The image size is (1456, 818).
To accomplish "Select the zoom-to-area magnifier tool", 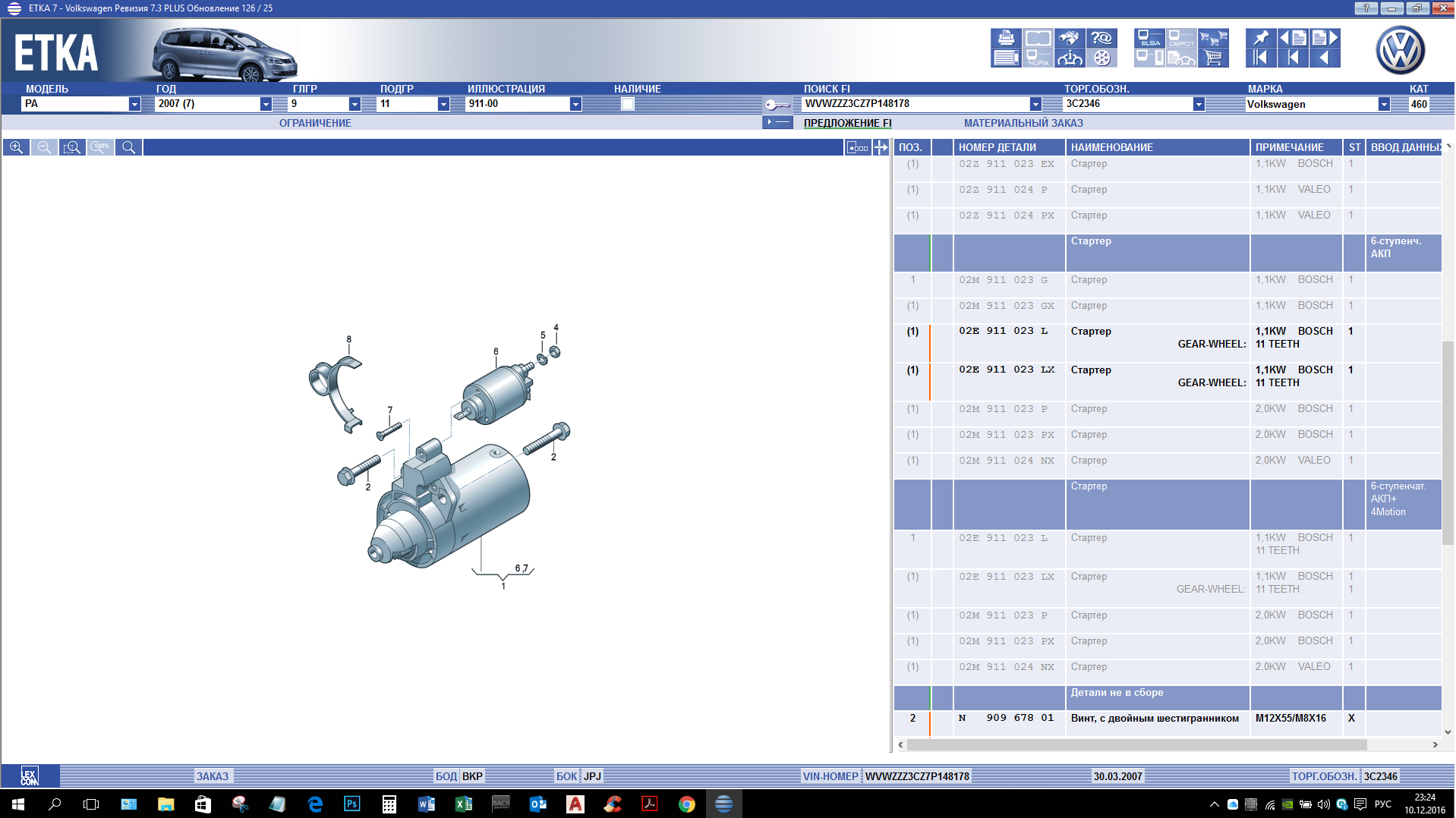I will coord(72,147).
